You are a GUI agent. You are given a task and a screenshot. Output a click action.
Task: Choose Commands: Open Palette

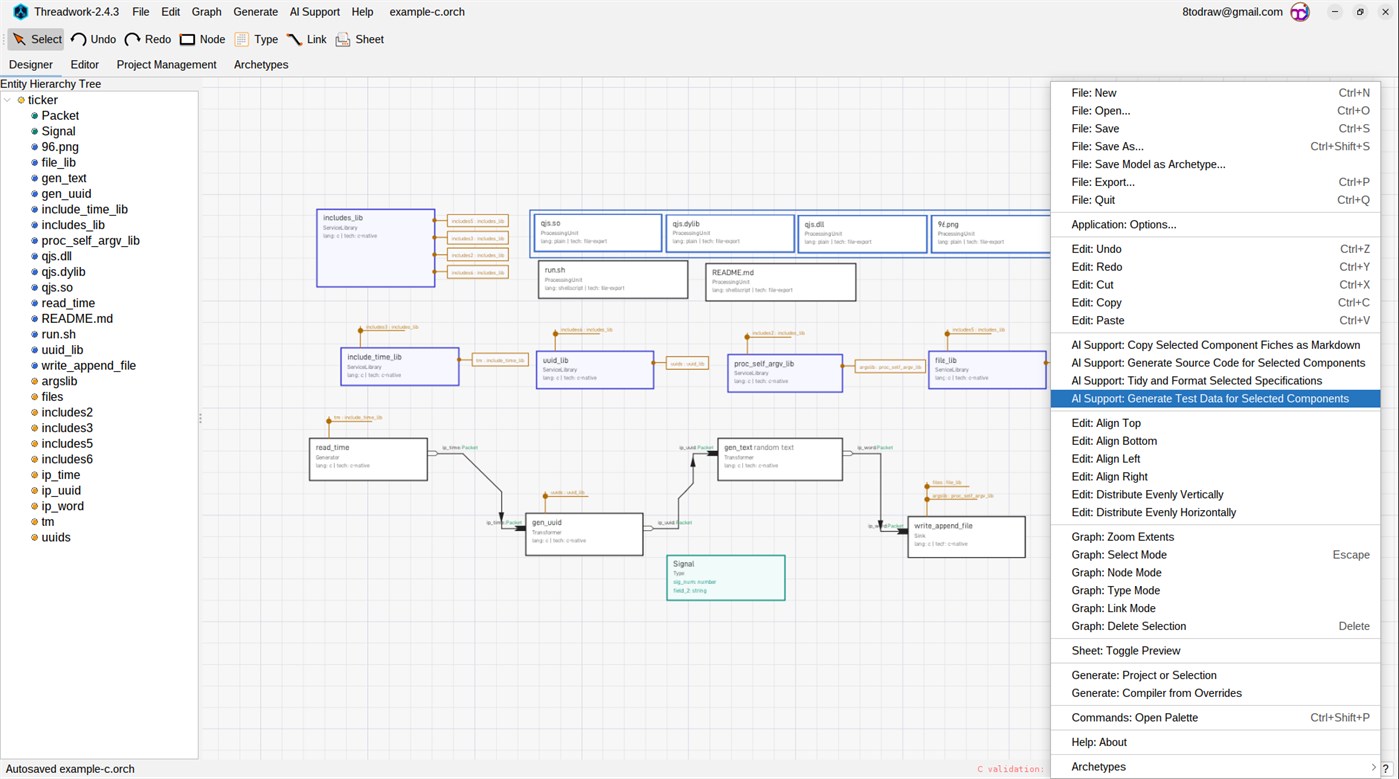(x=1215, y=718)
